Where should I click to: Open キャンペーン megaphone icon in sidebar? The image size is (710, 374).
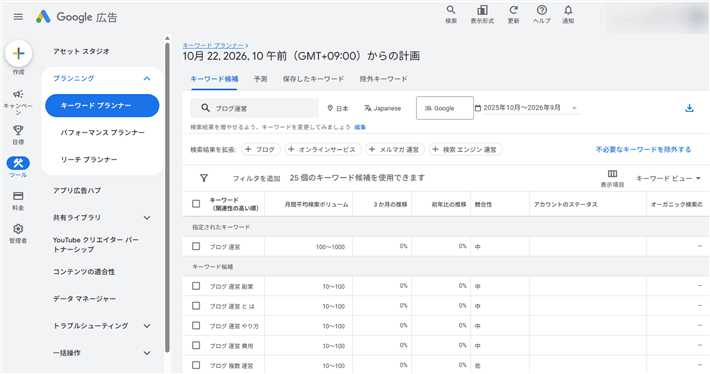point(18,94)
